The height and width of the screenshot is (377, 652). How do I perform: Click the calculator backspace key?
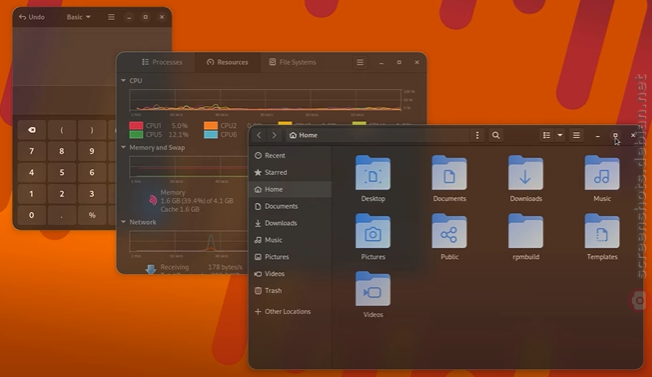[x=32, y=130]
